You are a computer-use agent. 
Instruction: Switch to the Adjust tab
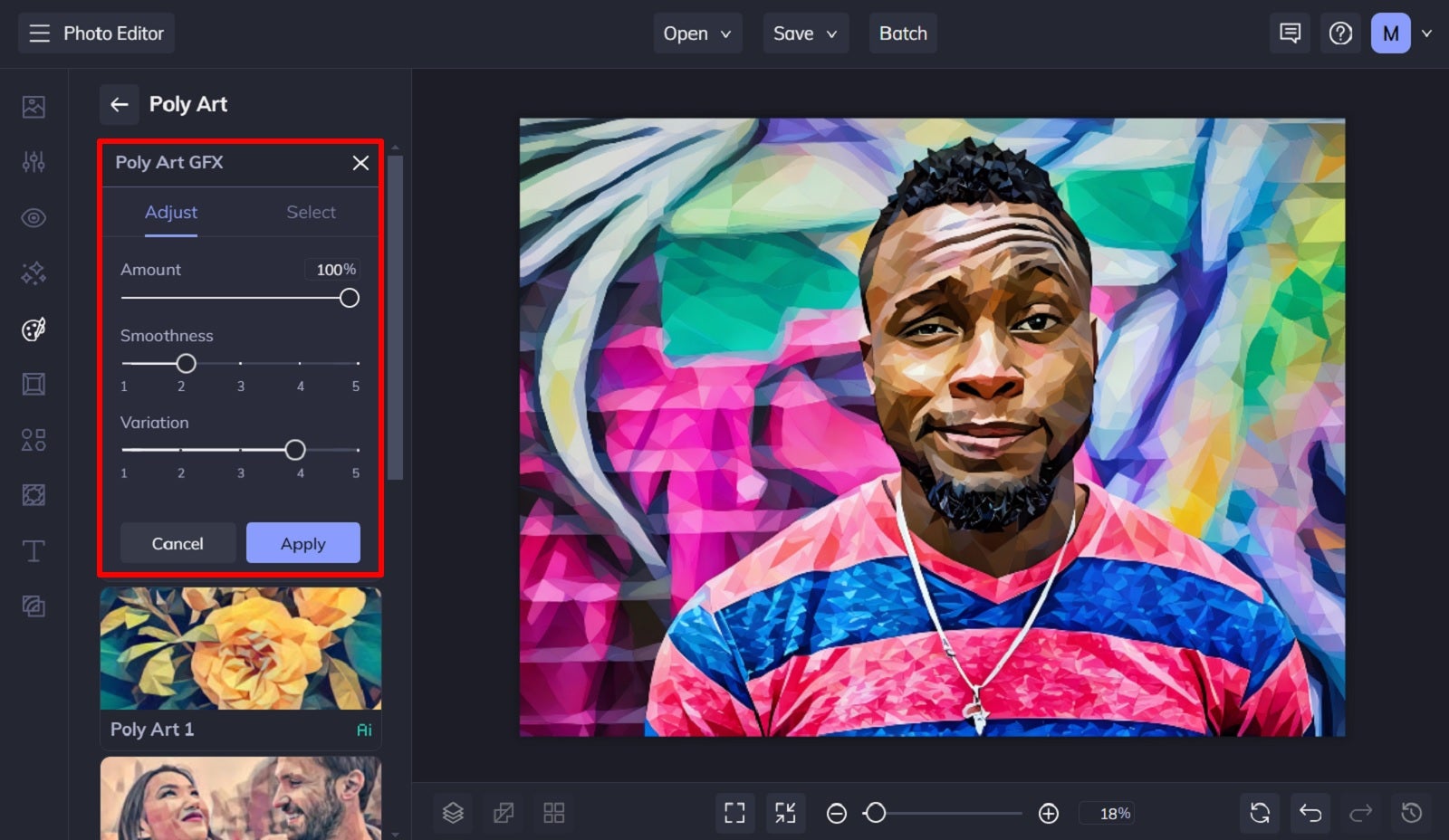tap(171, 212)
